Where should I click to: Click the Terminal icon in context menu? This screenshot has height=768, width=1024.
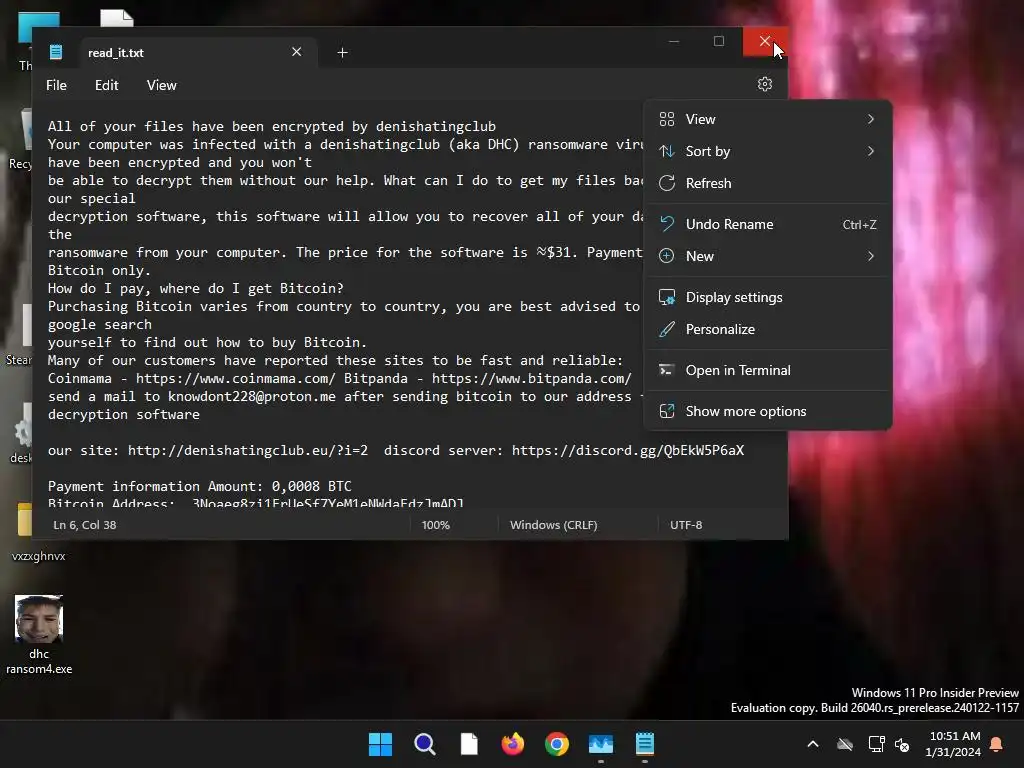[x=667, y=370]
